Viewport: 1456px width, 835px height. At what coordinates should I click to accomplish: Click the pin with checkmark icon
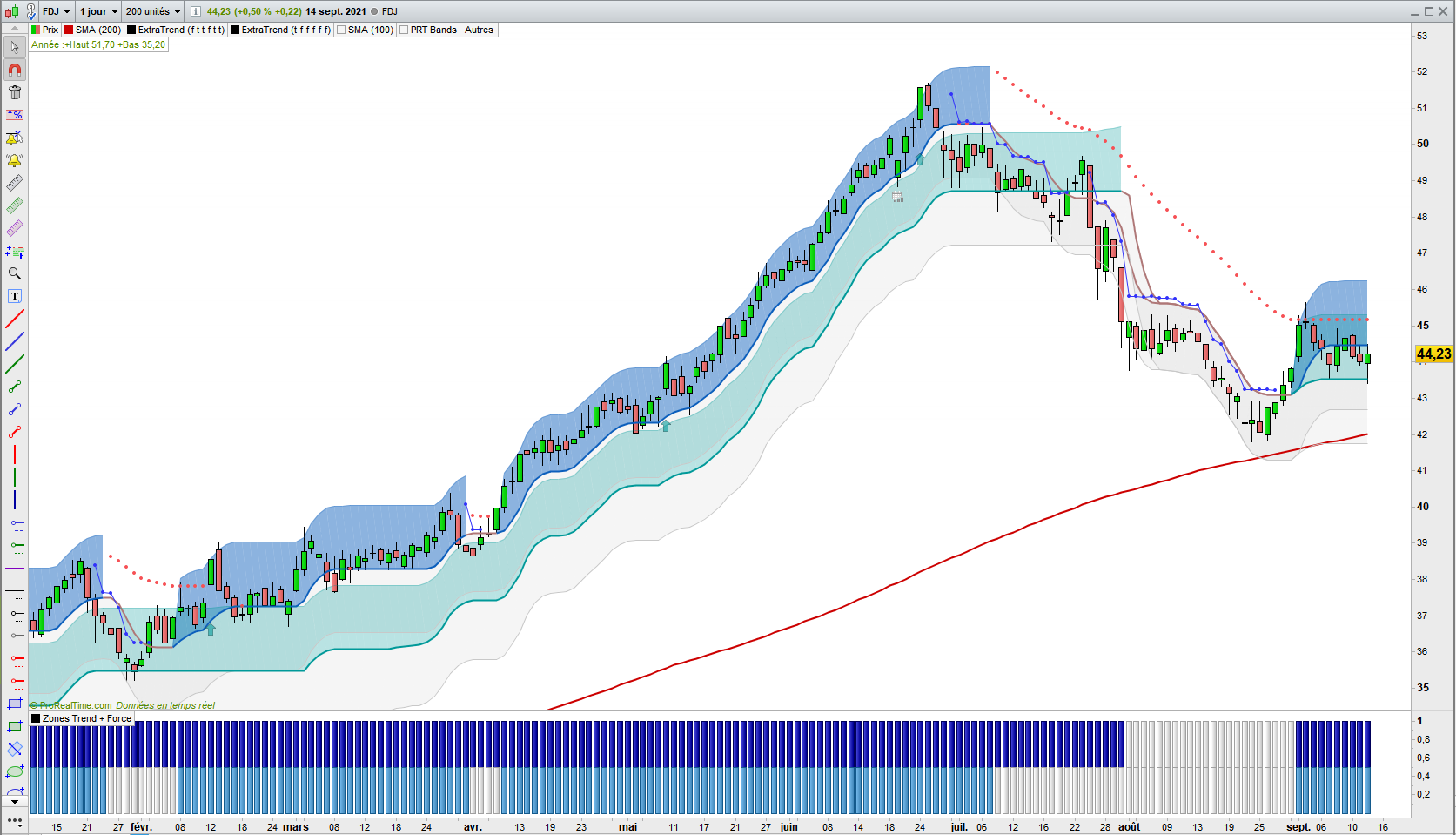(32, 11)
